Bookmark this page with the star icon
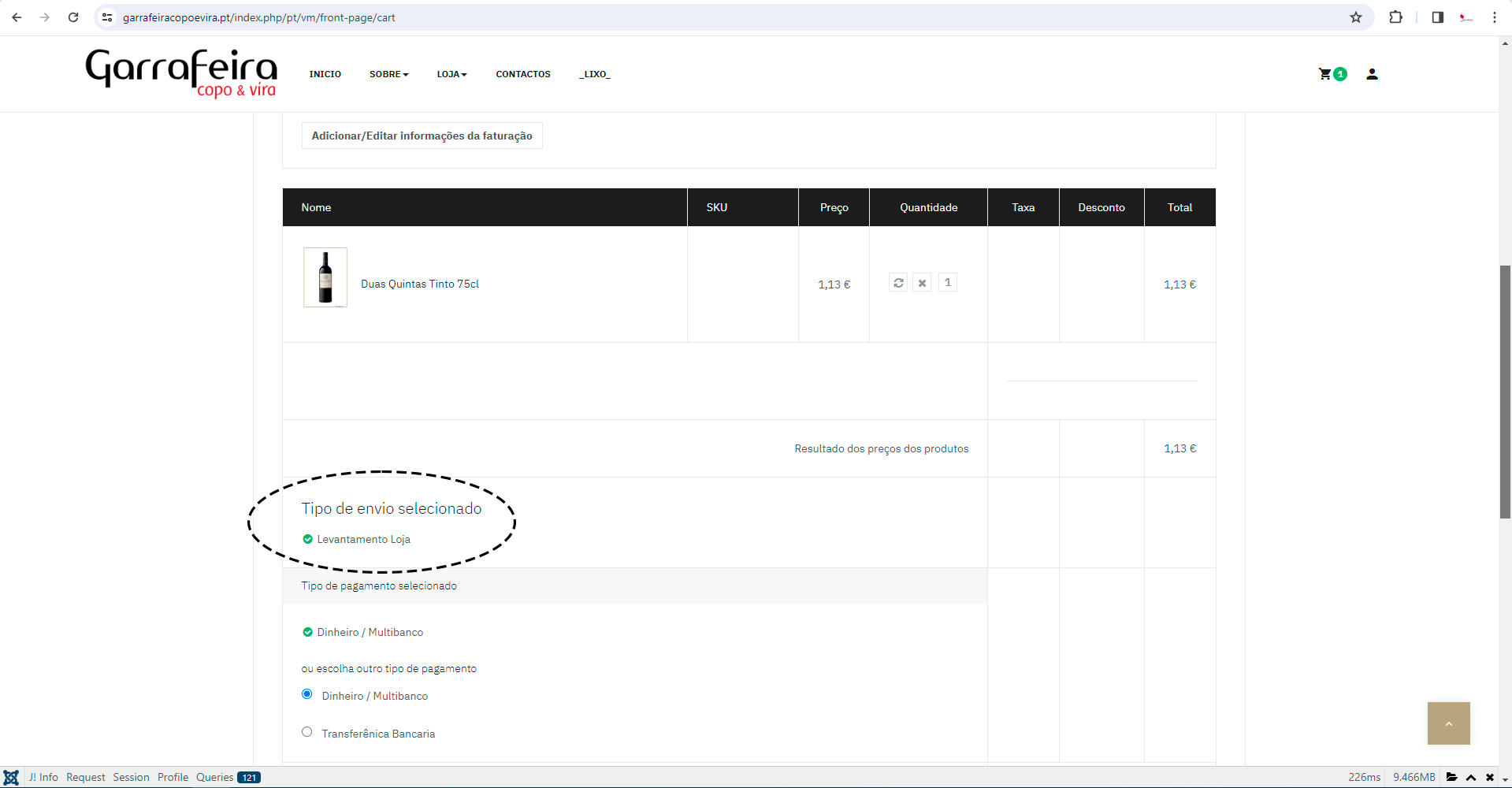The image size is (1512, 788). [x=1356, y=17]
